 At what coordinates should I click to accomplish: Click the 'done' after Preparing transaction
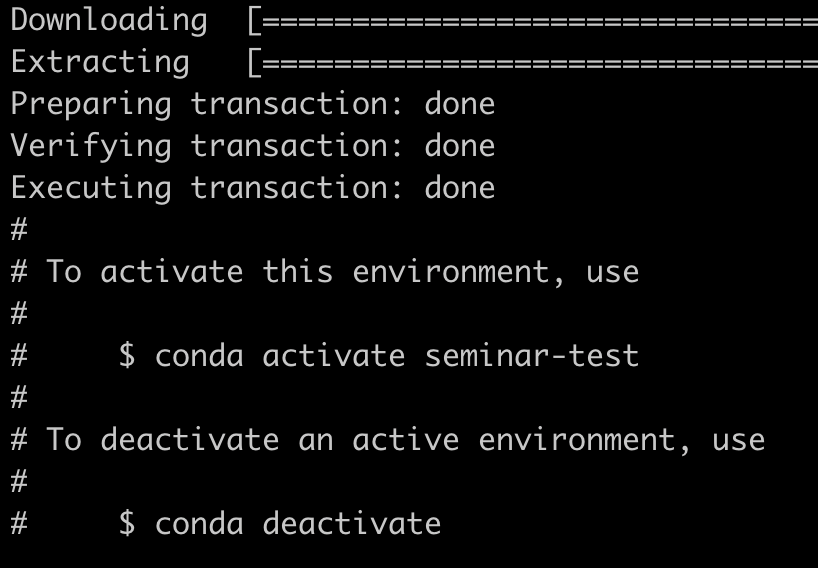click(x=460, y=104)
